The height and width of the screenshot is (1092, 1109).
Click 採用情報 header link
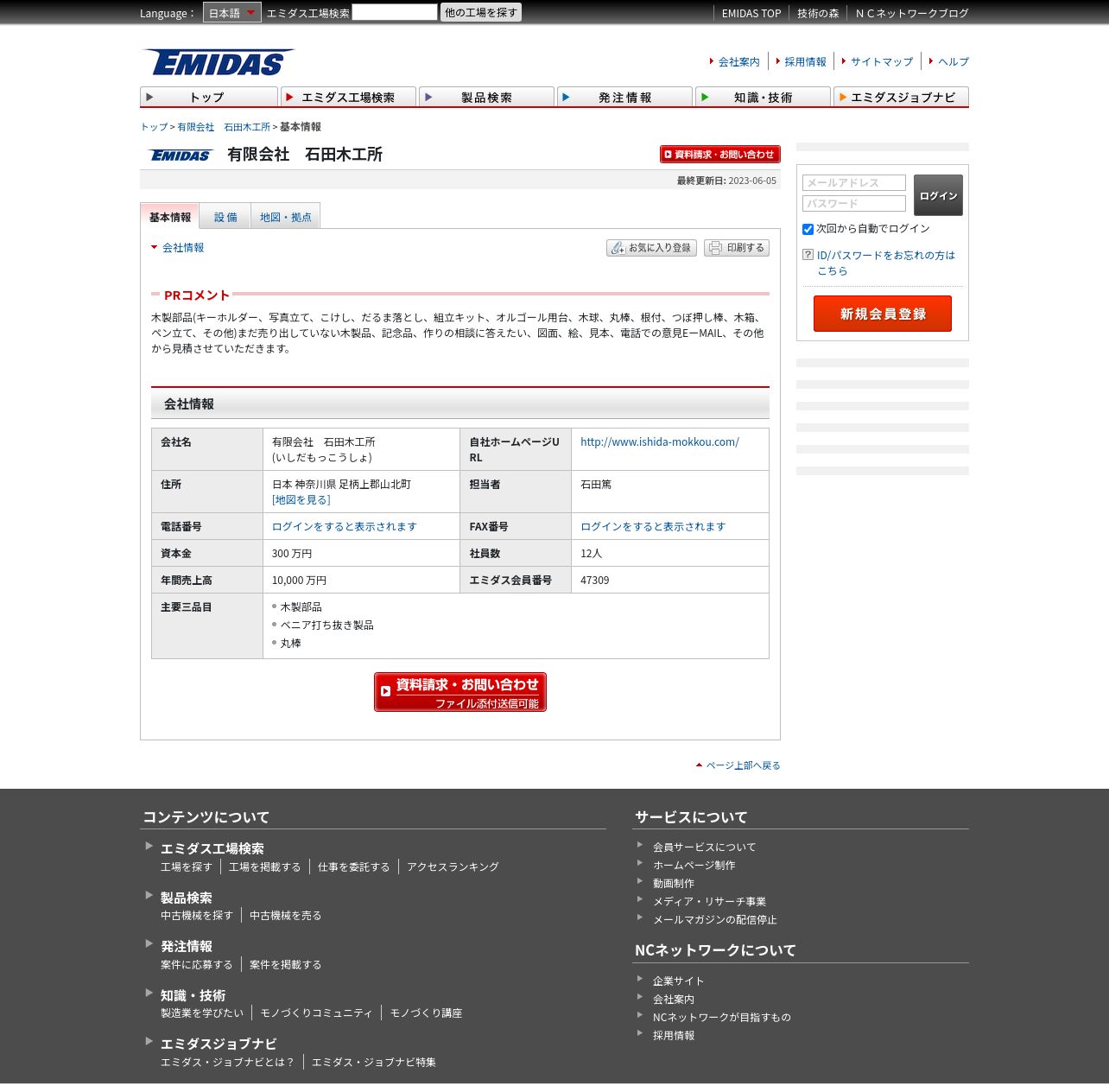(805, 61)
